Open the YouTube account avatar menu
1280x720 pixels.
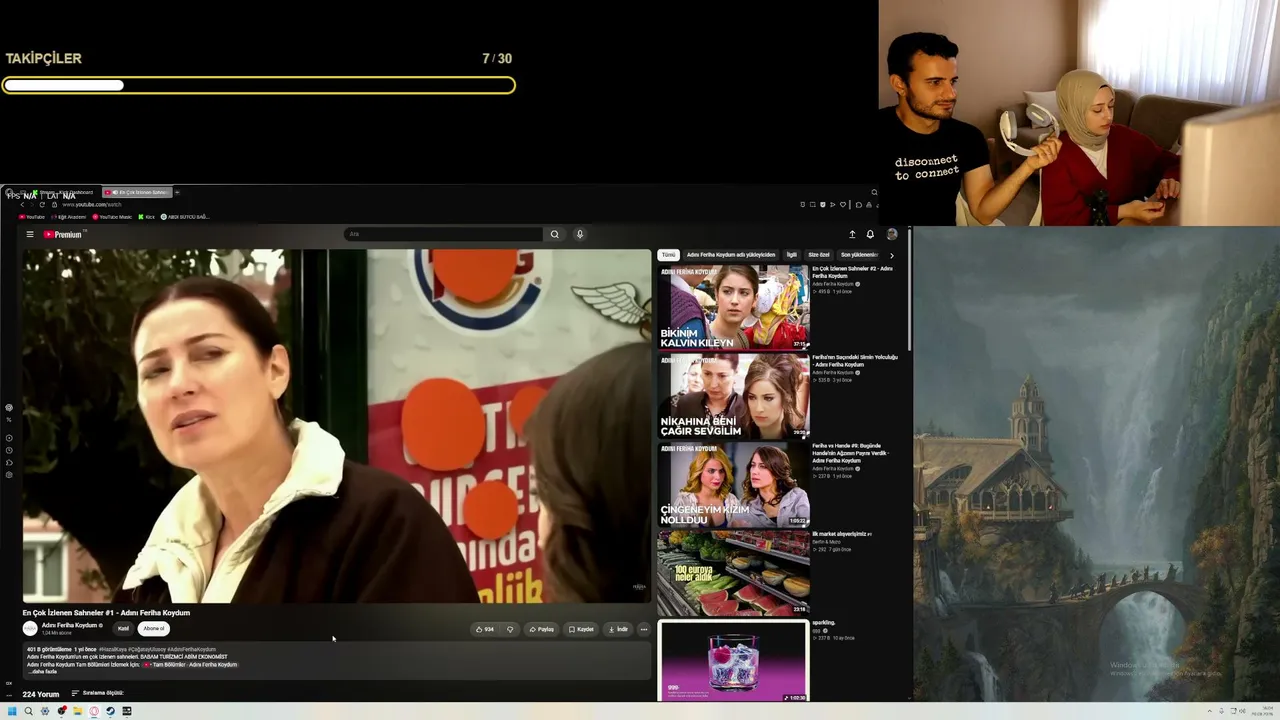pos(892,235)
